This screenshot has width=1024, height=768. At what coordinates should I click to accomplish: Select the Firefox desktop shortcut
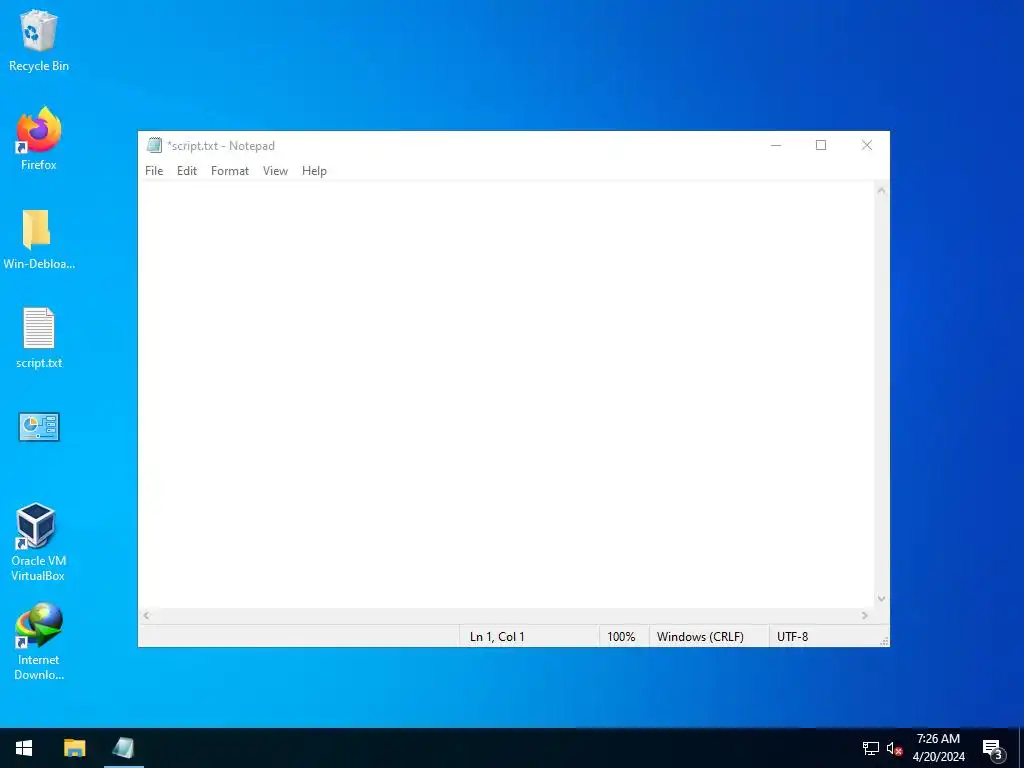click(x=39, y=139)
